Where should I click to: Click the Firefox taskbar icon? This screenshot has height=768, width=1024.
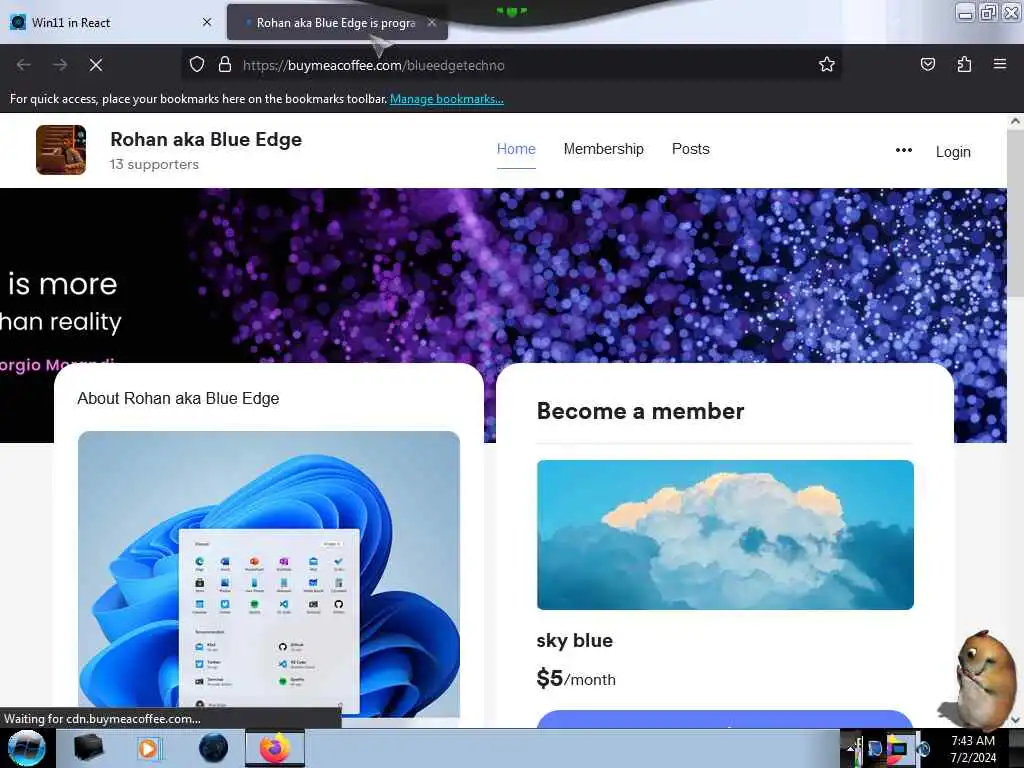point(275,748)
